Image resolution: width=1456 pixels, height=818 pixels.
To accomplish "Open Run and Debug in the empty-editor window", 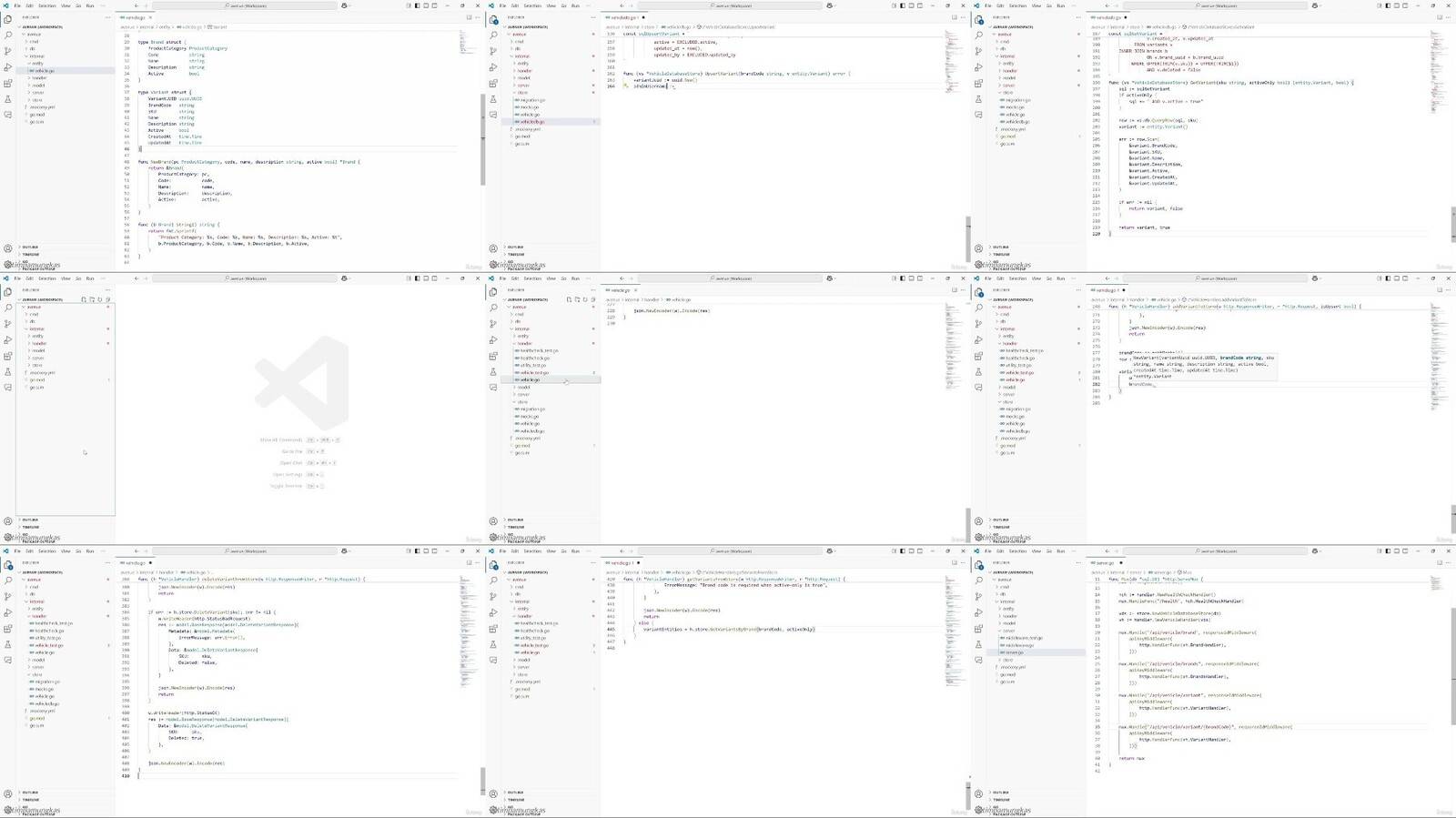I will 8,339.
